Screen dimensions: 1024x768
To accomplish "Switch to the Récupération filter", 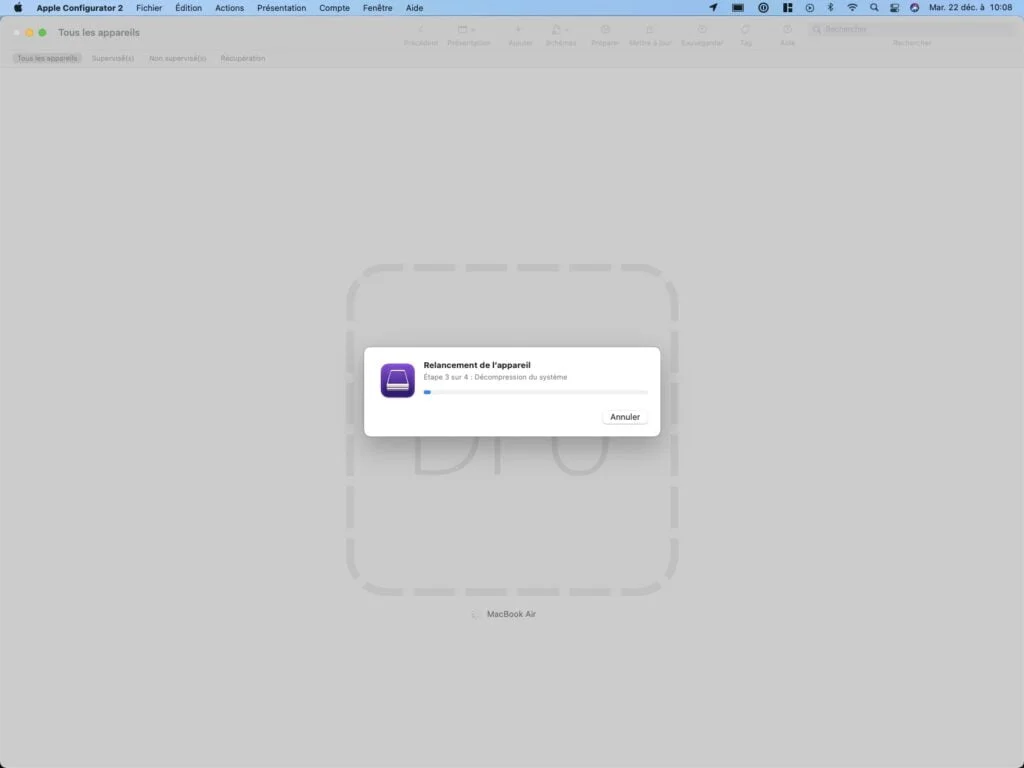I will (x=244, y=58).
